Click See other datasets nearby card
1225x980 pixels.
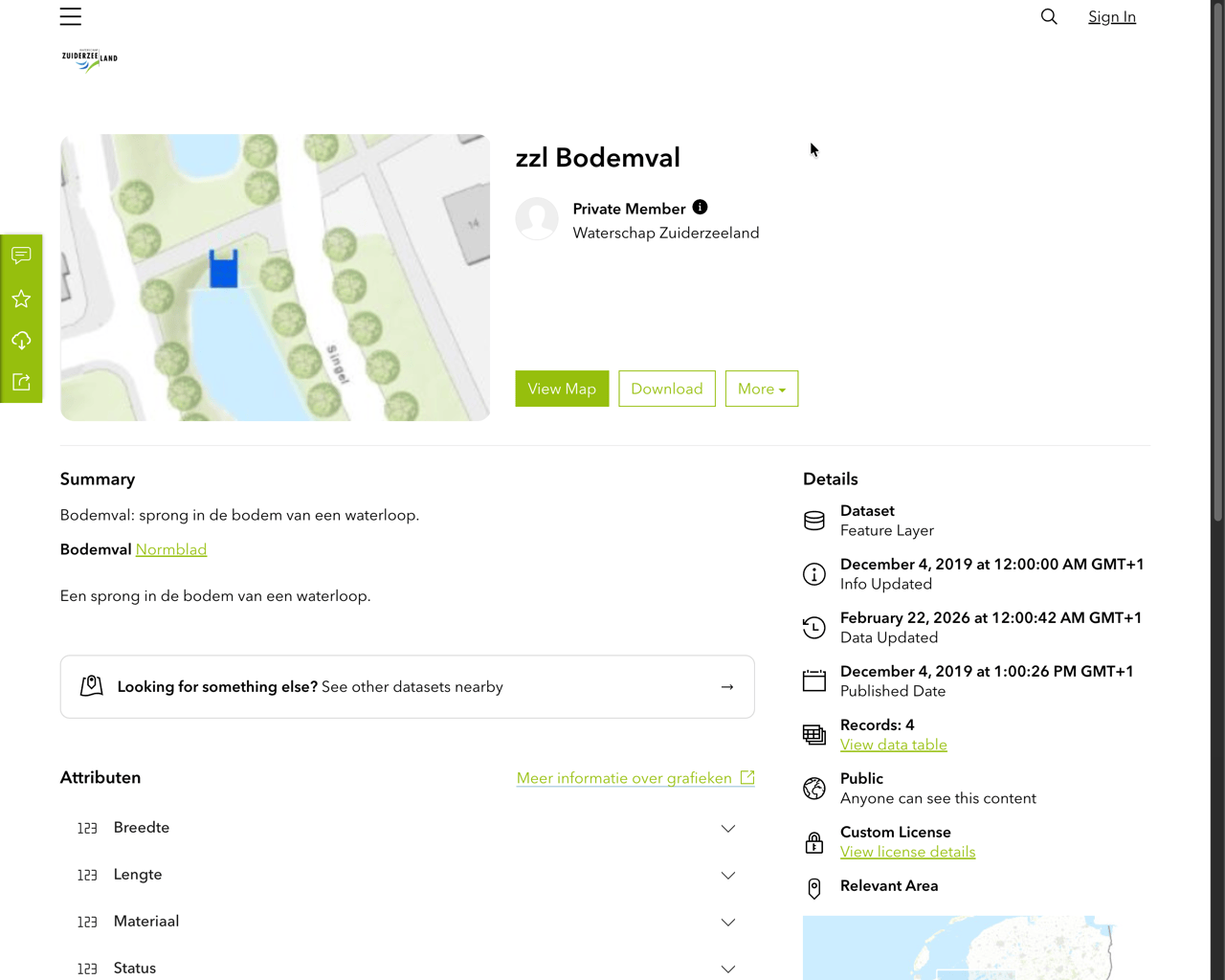[407, 687]
